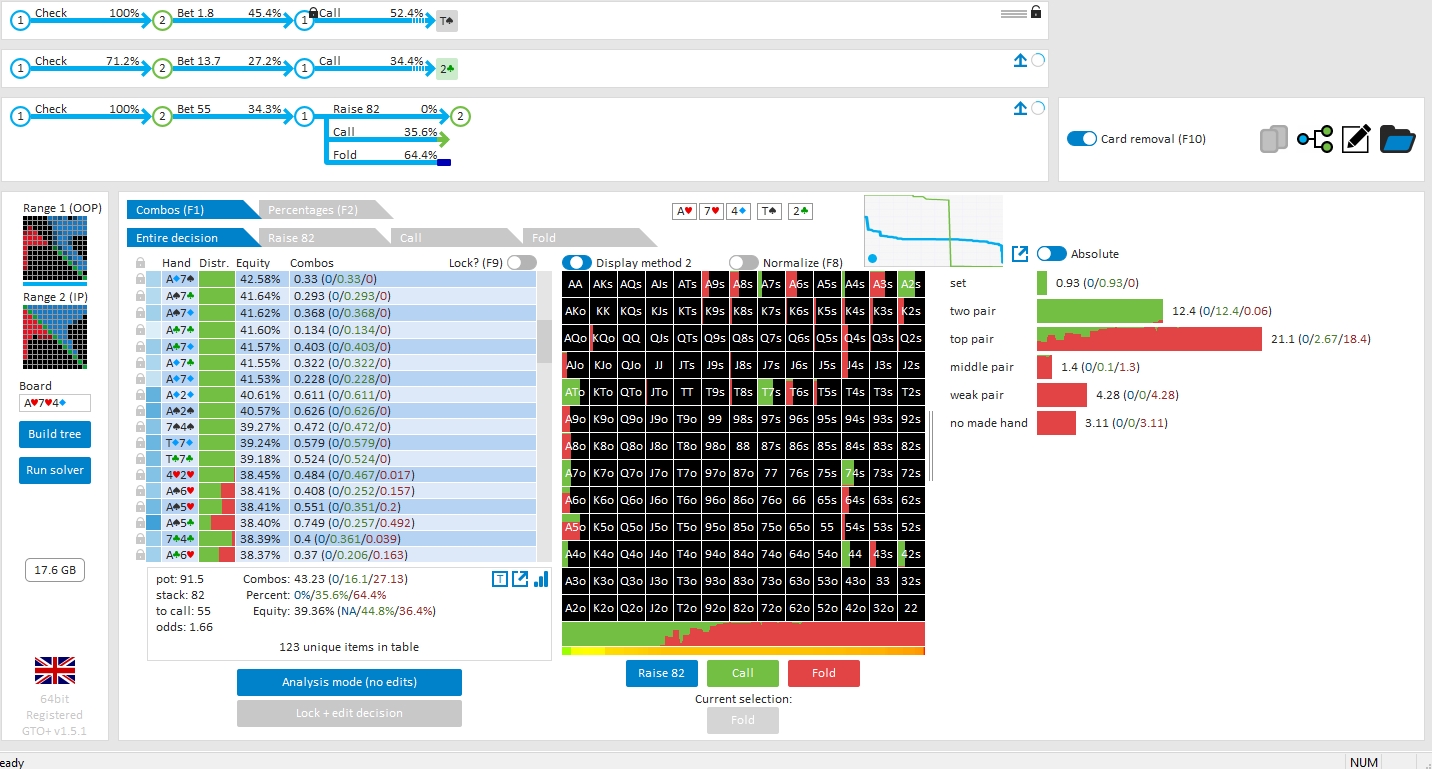Screen dimensions: 1432x769
Task: Click the gray duplicate pages icon
Action: coord(1273,139)
